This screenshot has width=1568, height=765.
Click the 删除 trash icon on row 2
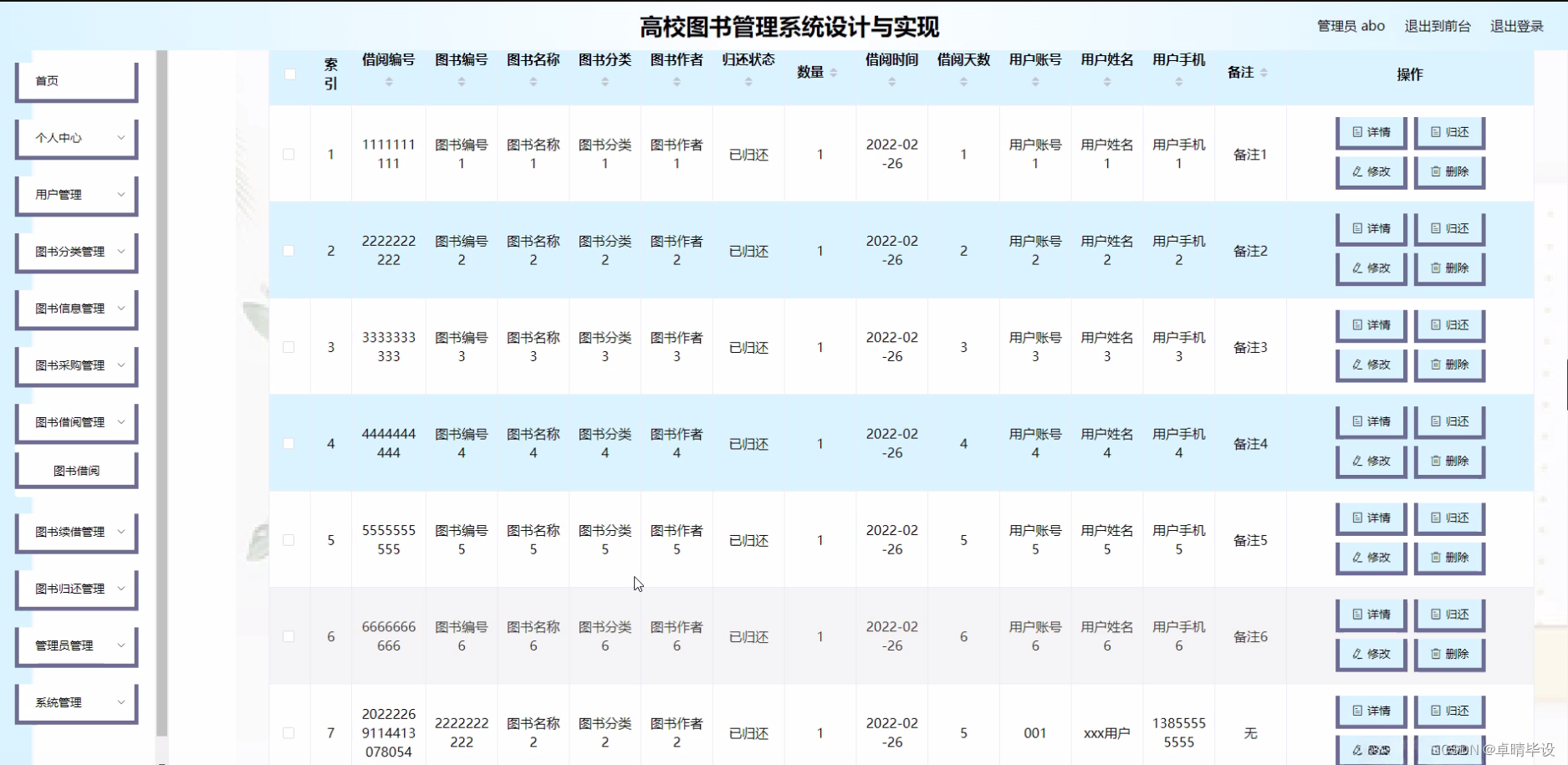click(x=1449, y=268)
